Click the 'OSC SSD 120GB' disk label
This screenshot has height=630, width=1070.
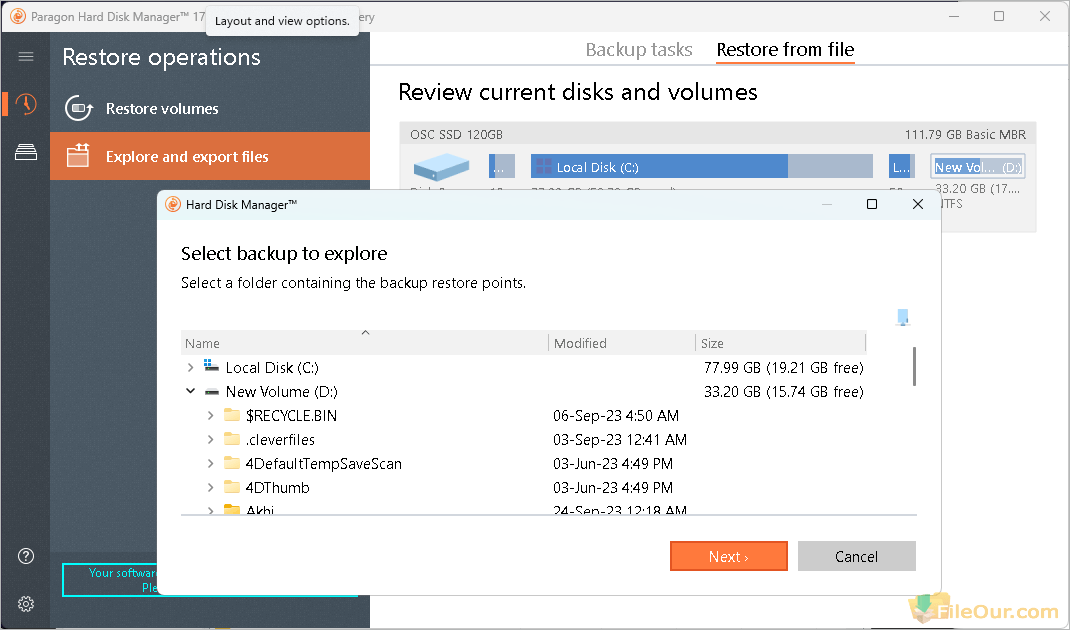(x=457, y=134)
